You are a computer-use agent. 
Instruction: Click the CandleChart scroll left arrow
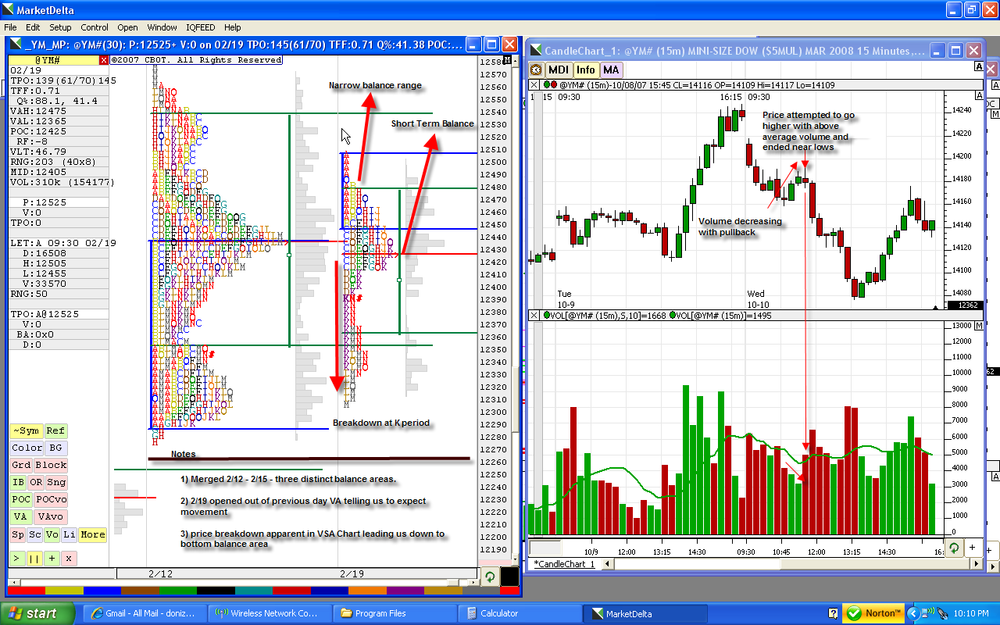point(607,564)
